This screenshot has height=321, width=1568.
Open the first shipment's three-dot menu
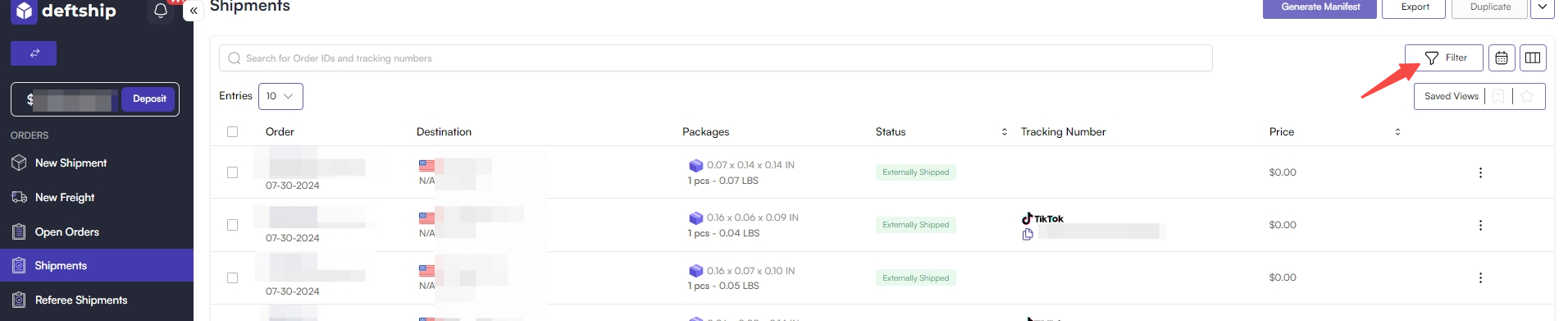pyautogui.click(x=1480, y=172)
